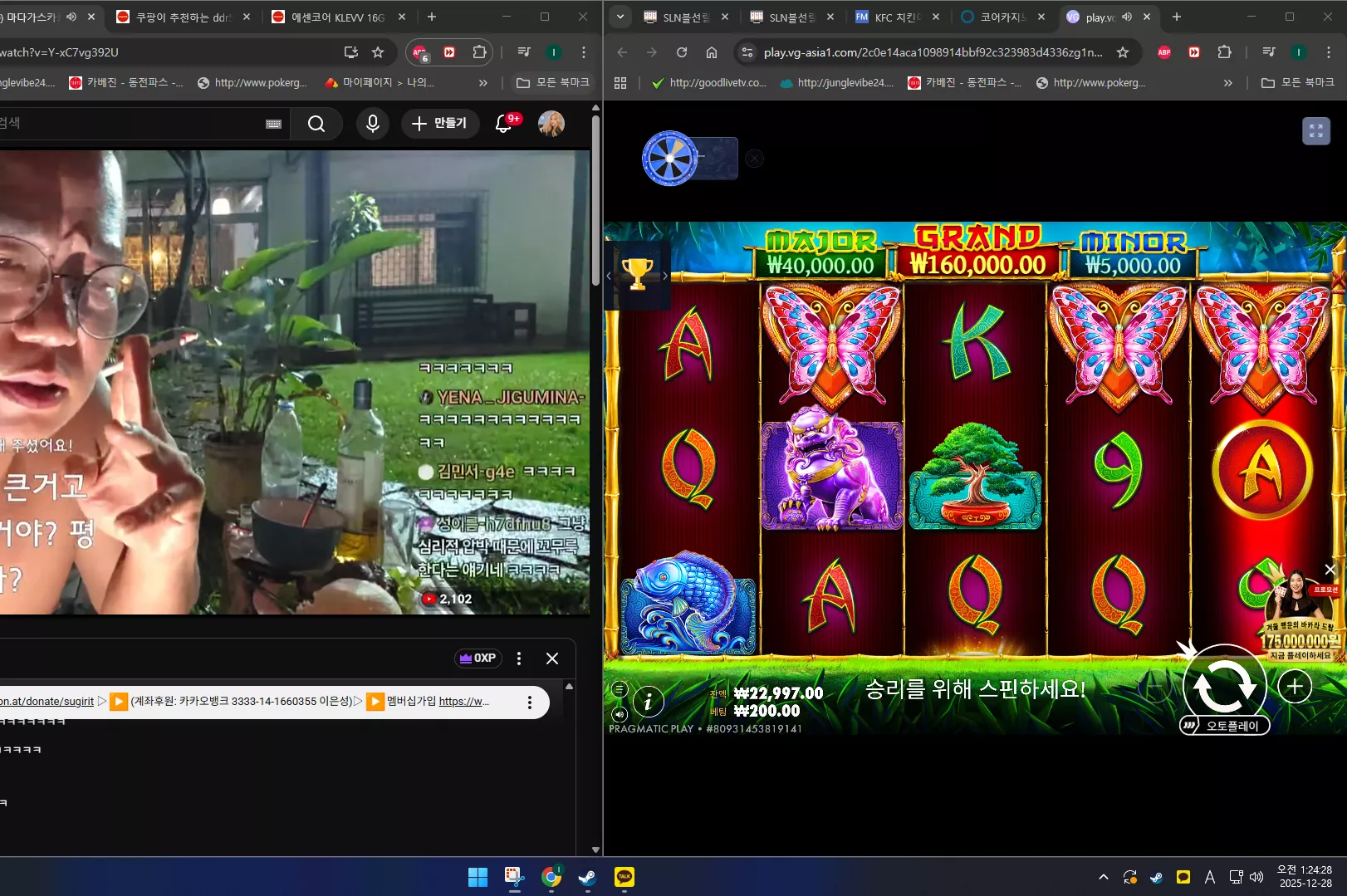The width and height of the screenshot is (1347, 896).
Task: Open the 마이페이지 bookmark in left browser
Action: [x=380, y=82]
